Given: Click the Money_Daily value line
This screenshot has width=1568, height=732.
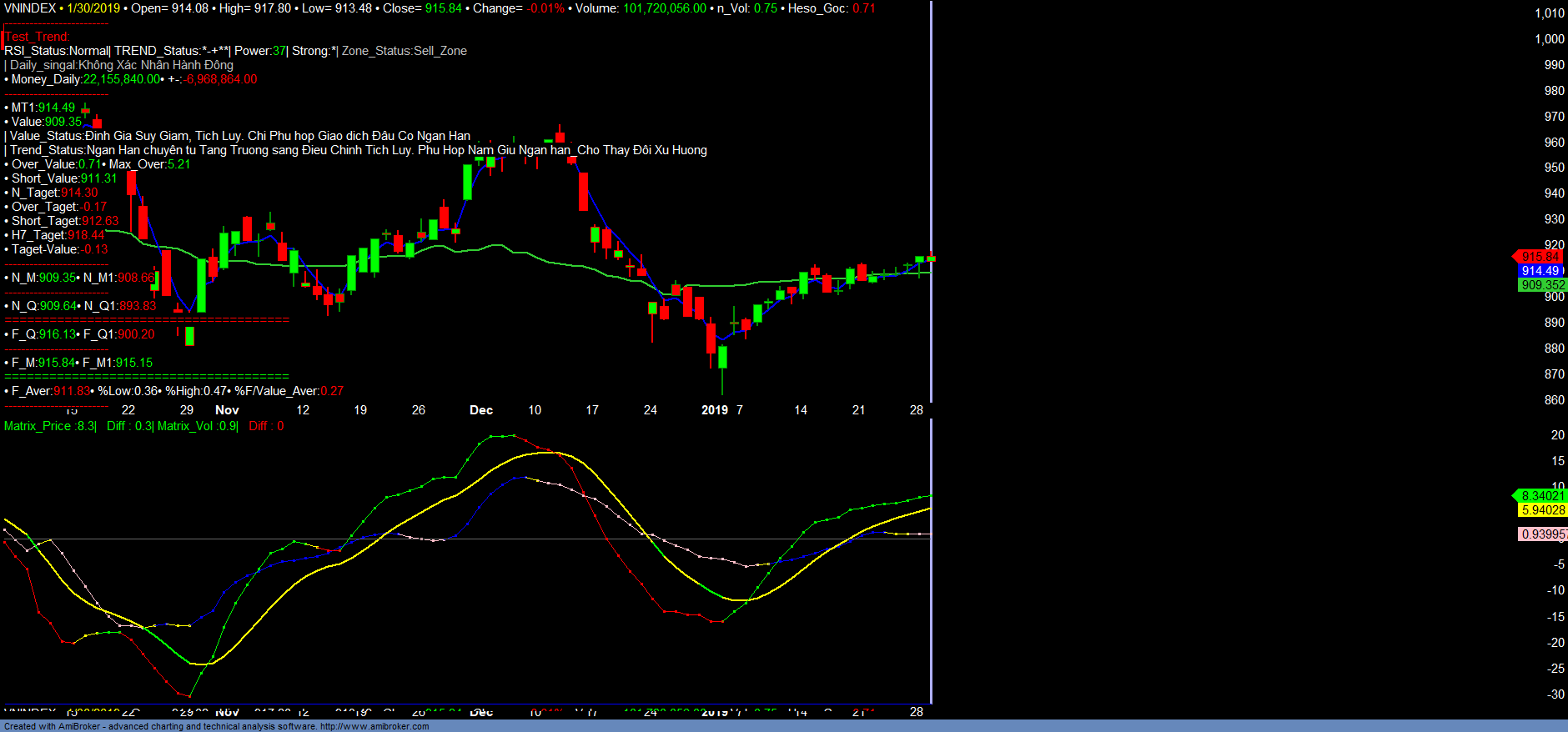Looking at the screenshot, I should click(133, 79).
